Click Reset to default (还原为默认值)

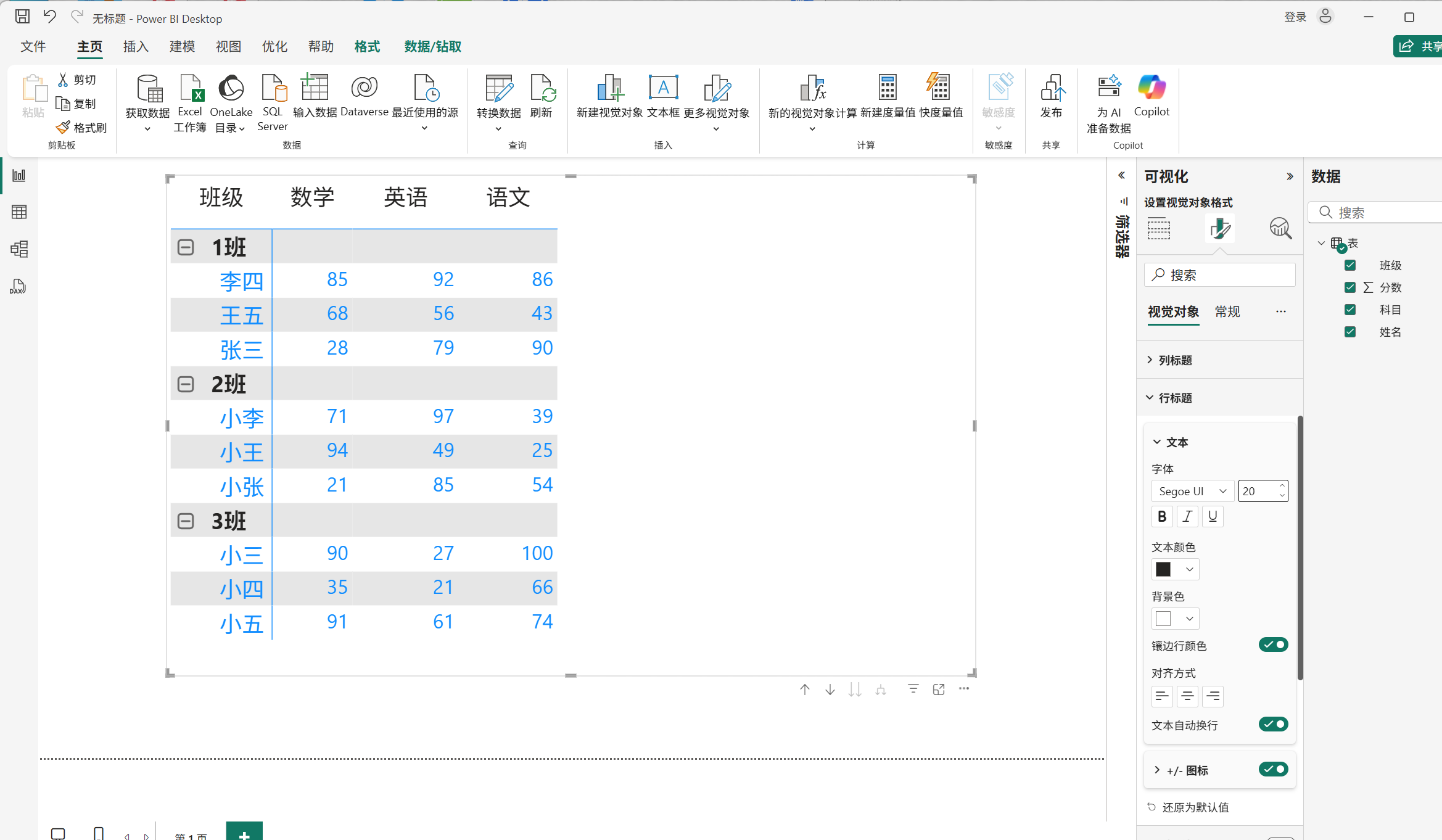(1195, 807)
